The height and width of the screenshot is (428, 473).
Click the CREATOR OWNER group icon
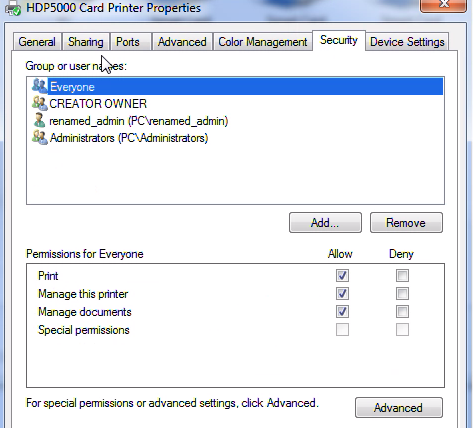40,103
